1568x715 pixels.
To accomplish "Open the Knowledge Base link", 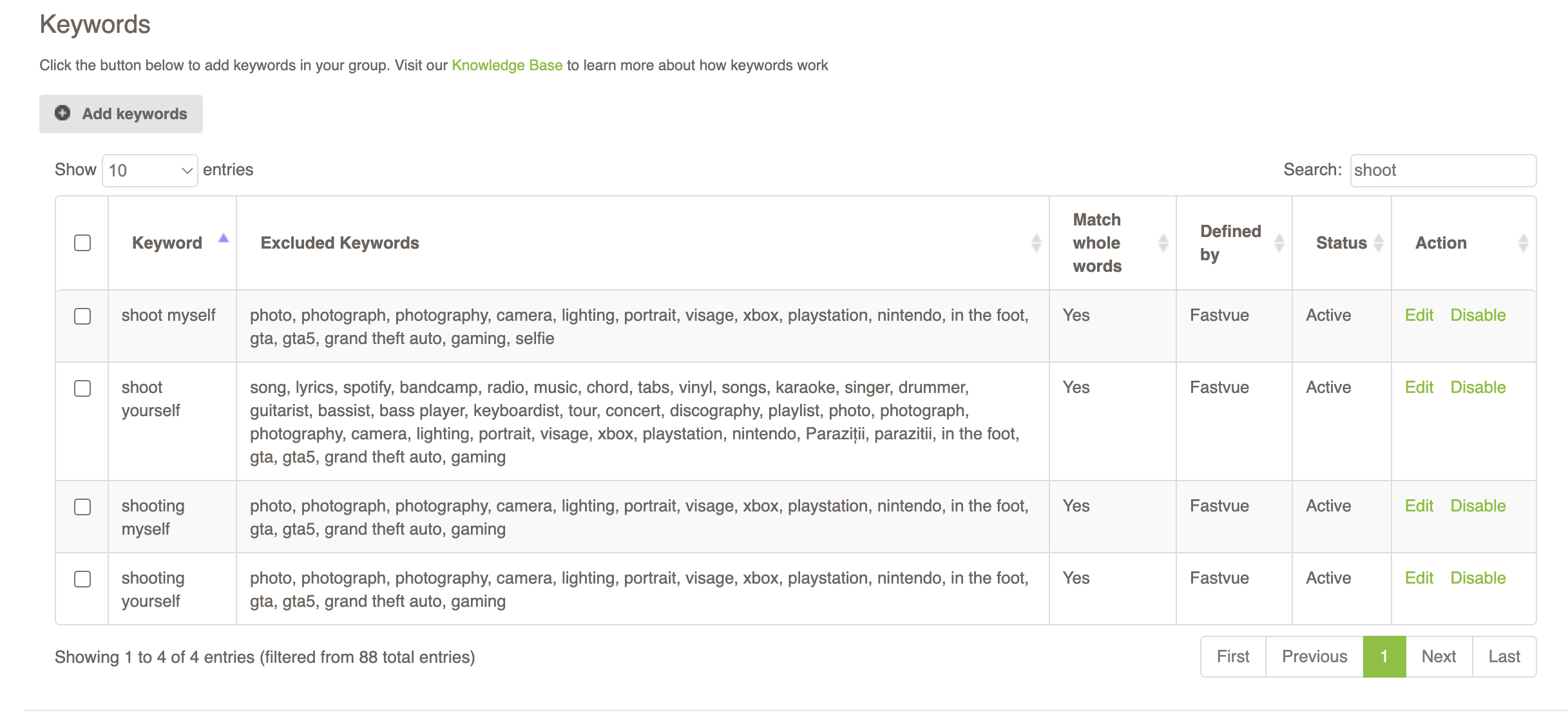I will pos(507,64).
